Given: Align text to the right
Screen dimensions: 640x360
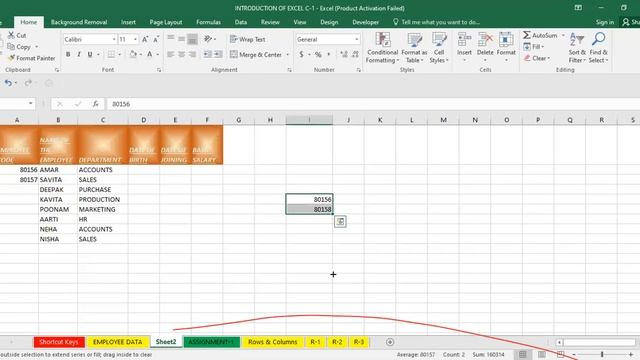Looking at the screenshot, I should coord(192,54).
